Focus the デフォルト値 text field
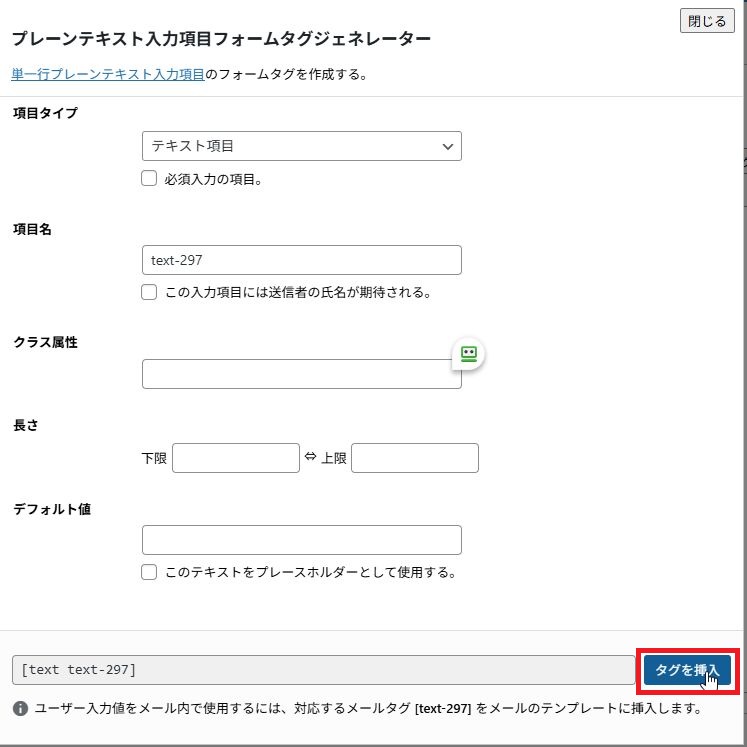Image resolution: width=747 pixels, height=747 pixels. 302,540
